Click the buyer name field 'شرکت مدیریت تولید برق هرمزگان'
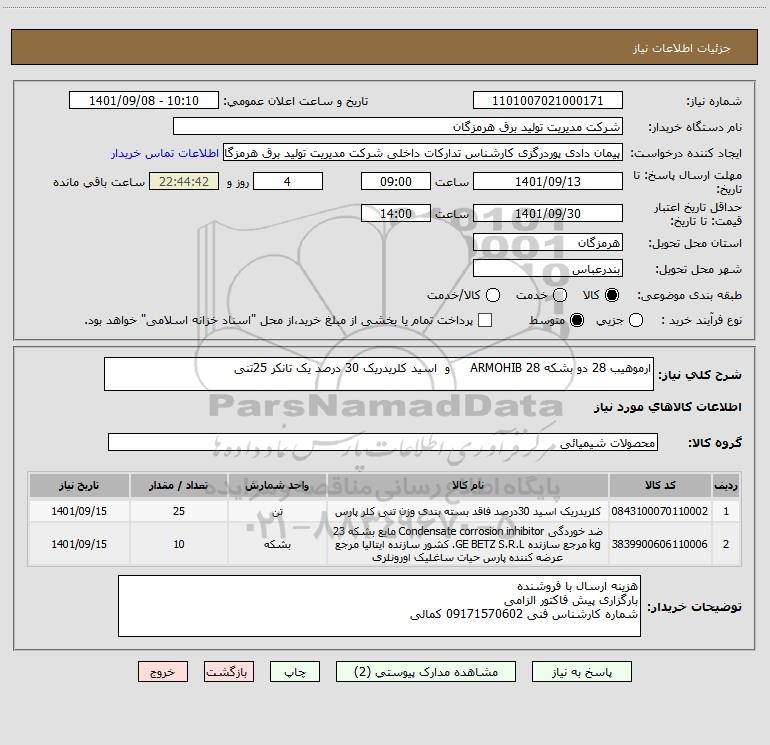 (x=398, y=127)
